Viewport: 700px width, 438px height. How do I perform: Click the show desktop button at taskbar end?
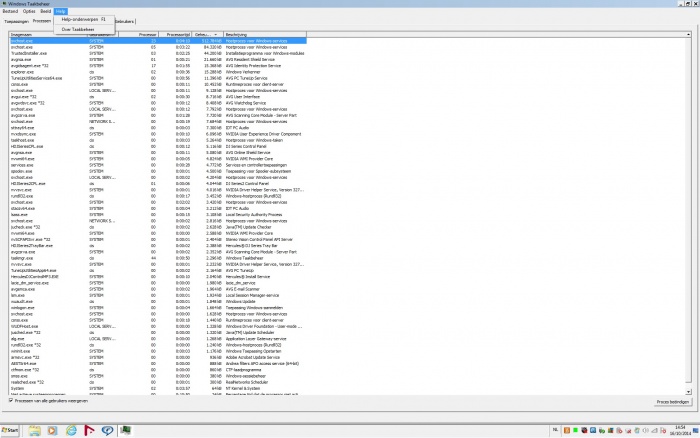pyautogui.click(x=696, y=430)
